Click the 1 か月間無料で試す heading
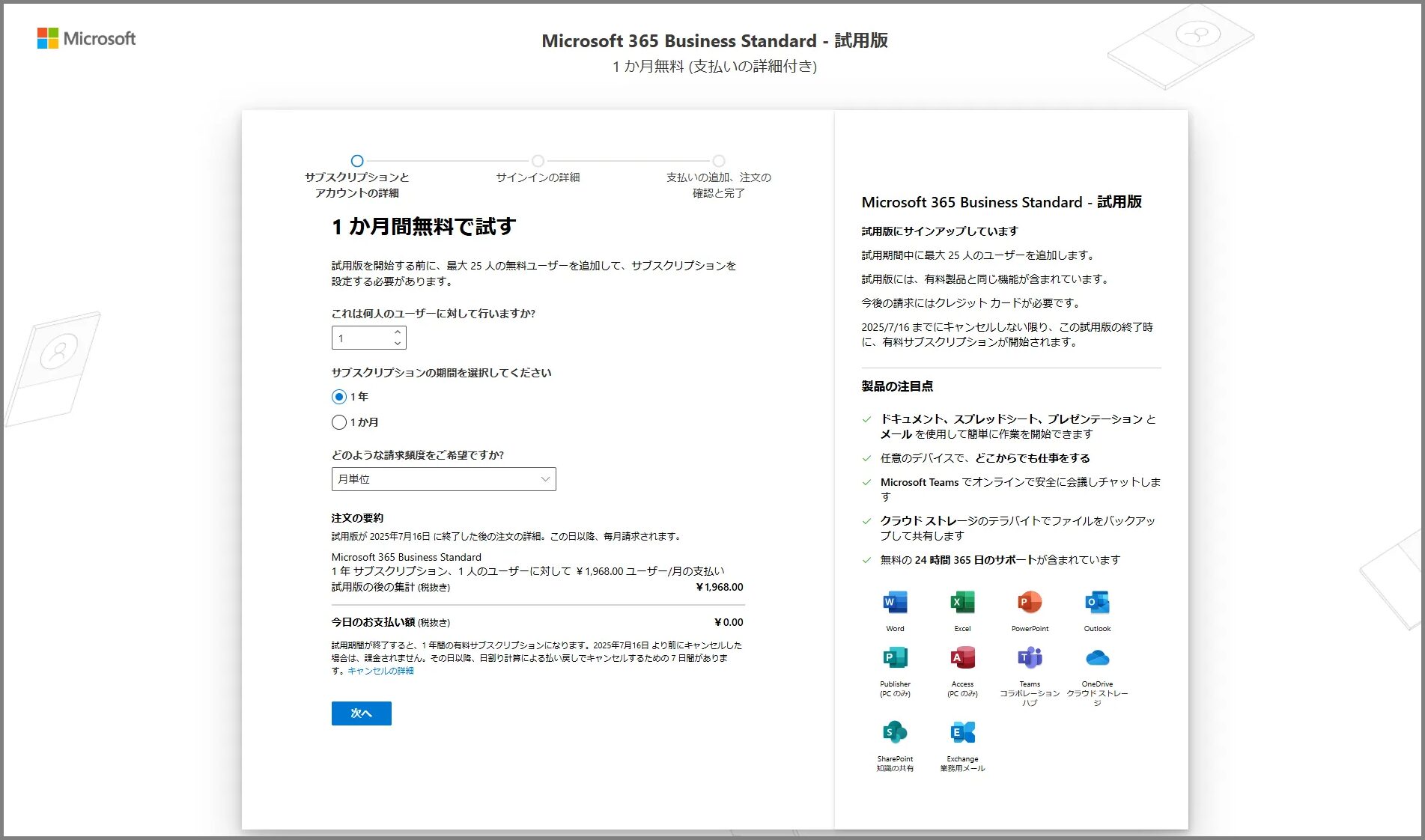The width and height of the screenshot is (1425, 840). click(424, 226)
